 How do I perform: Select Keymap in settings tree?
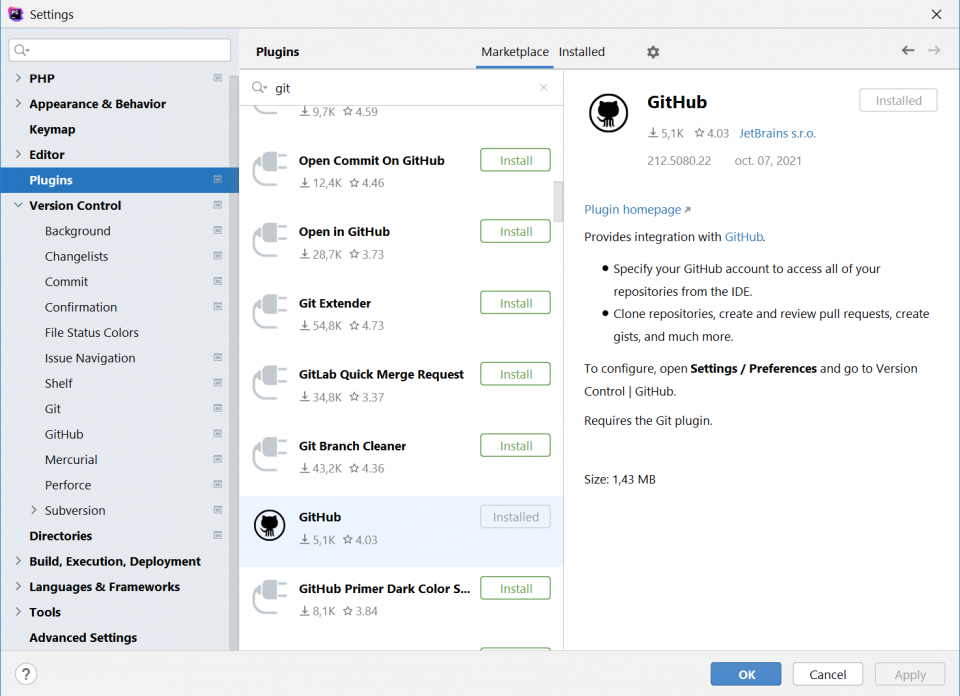point(52,129)
